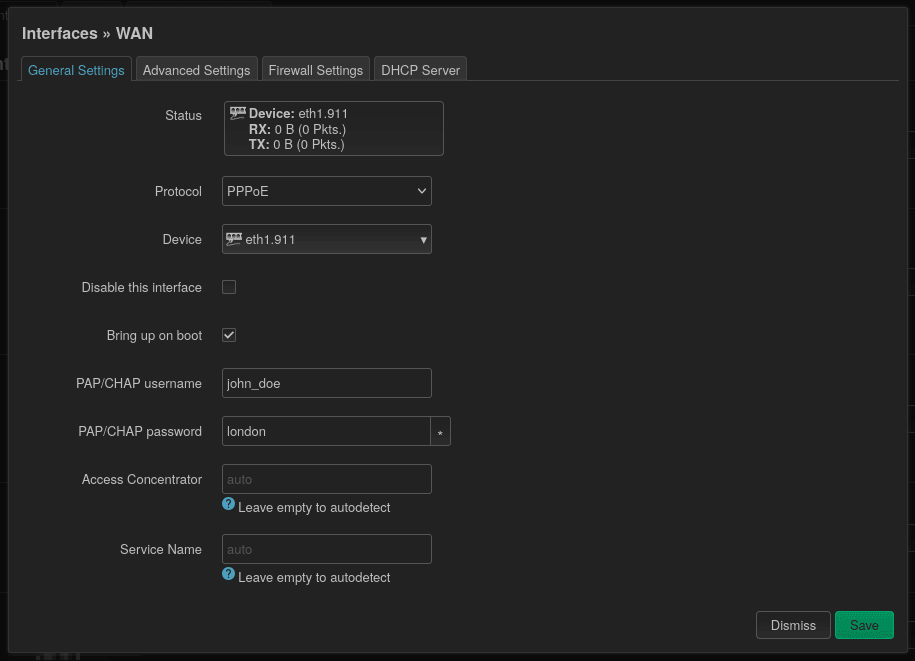Click help icon under Service Name
Image resolution: width=915 pixels, height=661 pixels.
[x=229, y=575]
